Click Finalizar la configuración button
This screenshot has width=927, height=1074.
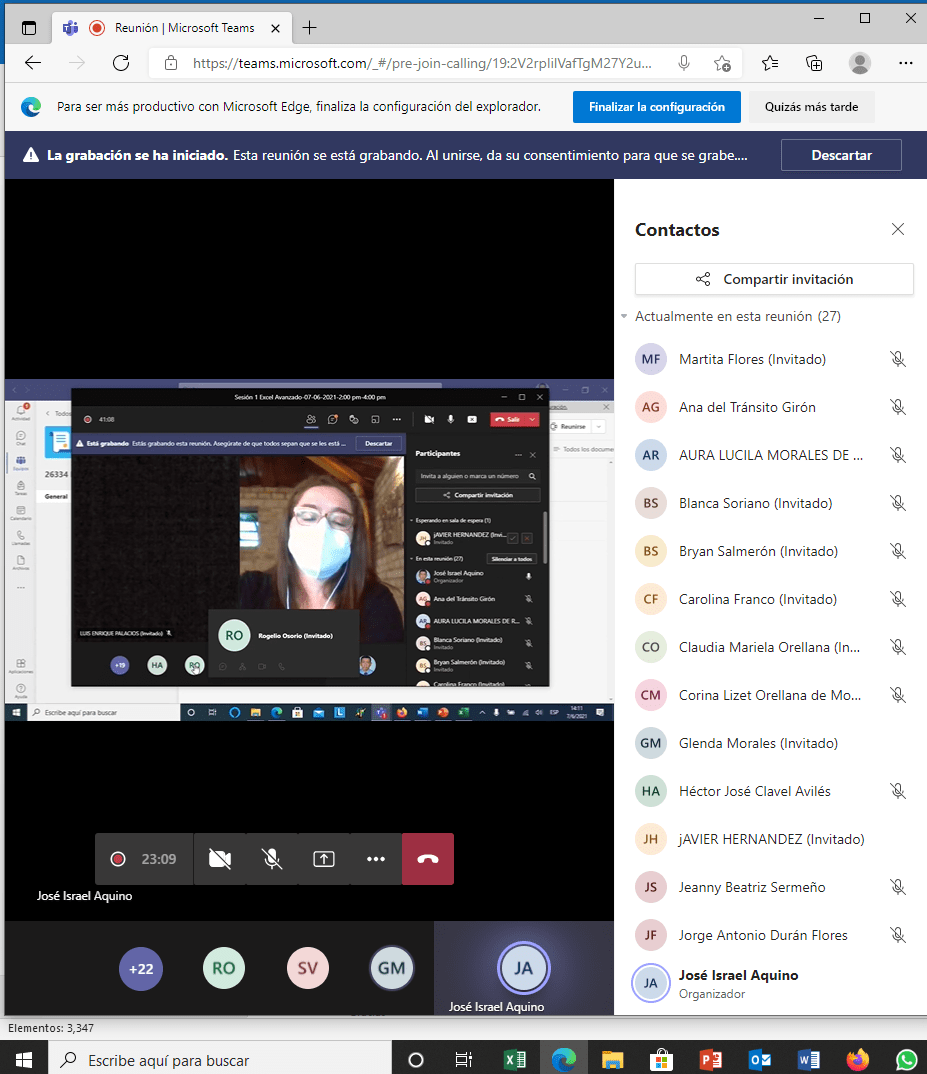[656, 107]
